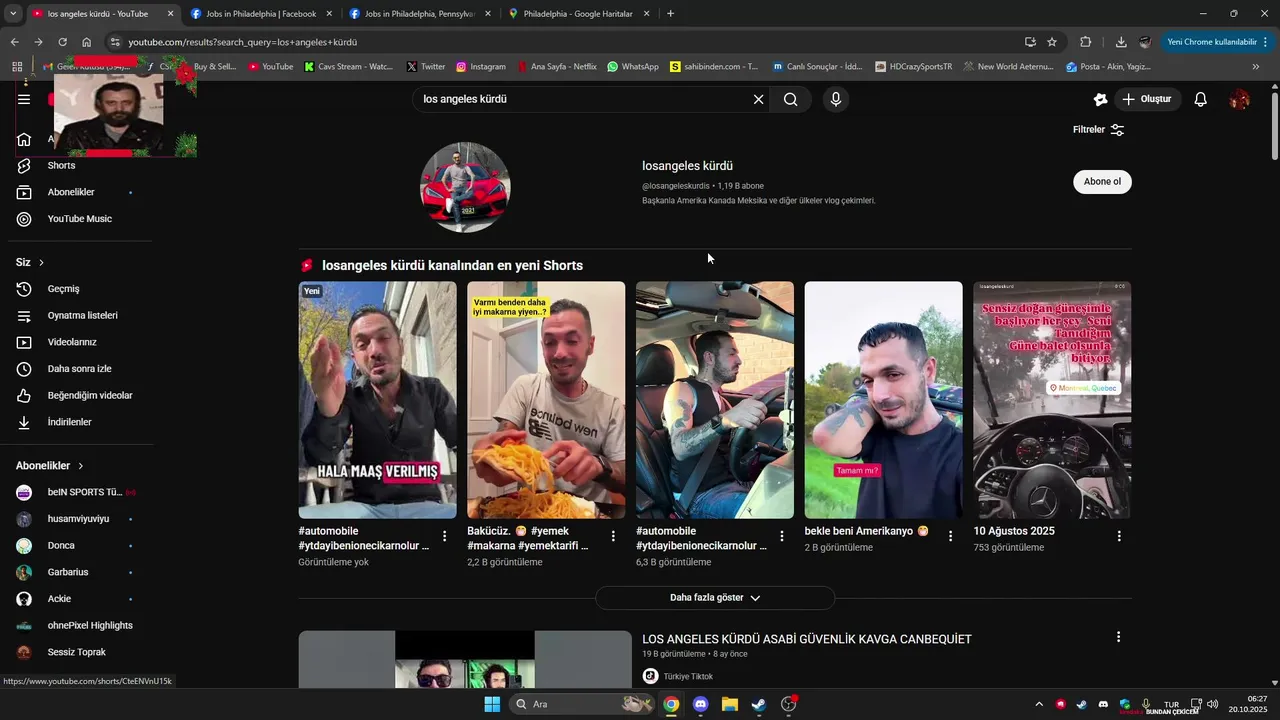The image size is (1280, 720).
Task: Click the Yeni Chrome kullanılabilir update button
Action: pyautogui.click(x=1217, y=42)
